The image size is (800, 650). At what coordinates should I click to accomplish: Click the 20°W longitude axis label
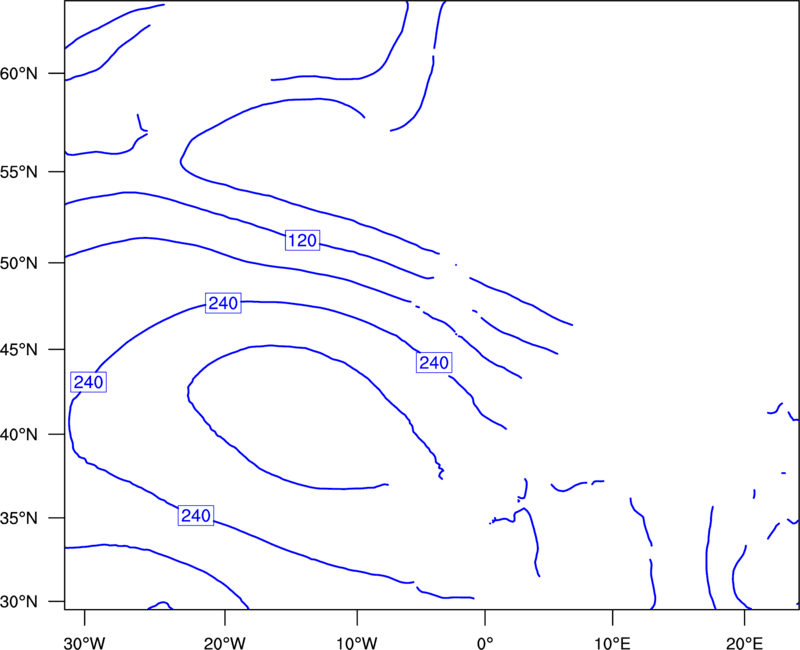[x=225, y=643]
